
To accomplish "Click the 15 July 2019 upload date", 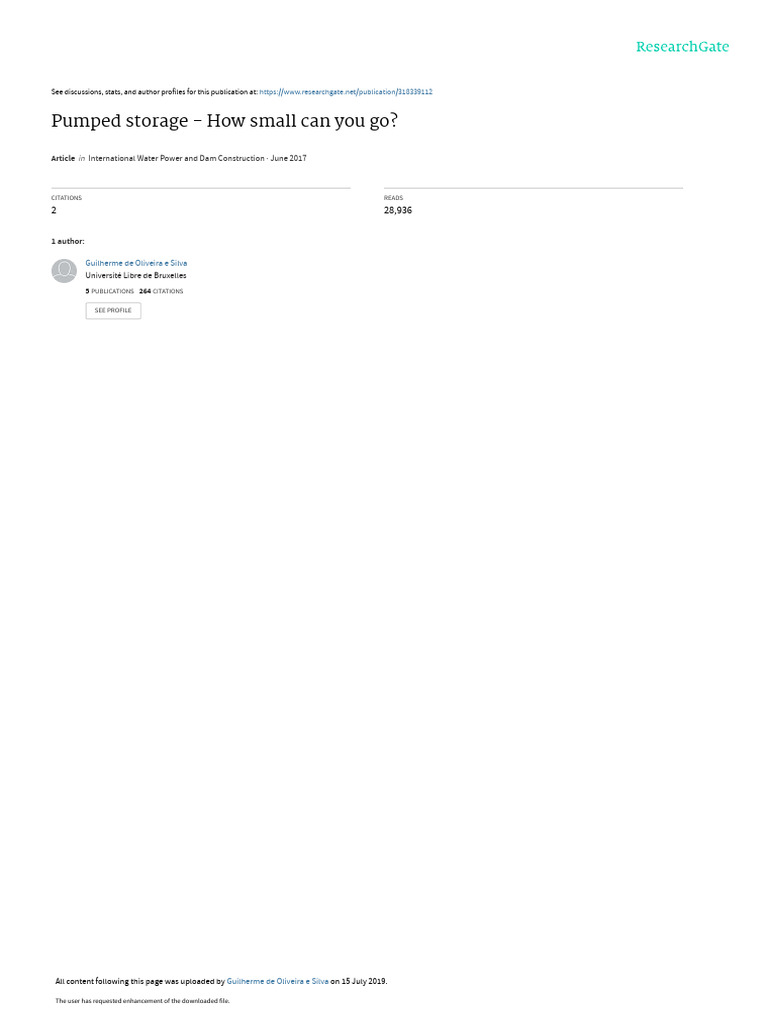I will (x=364, y=981).
